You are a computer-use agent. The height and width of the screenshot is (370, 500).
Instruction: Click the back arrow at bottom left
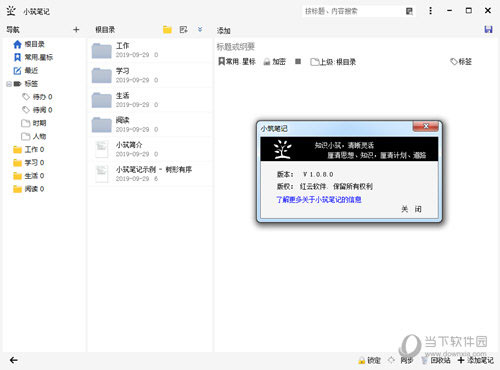tap(14, 360)
